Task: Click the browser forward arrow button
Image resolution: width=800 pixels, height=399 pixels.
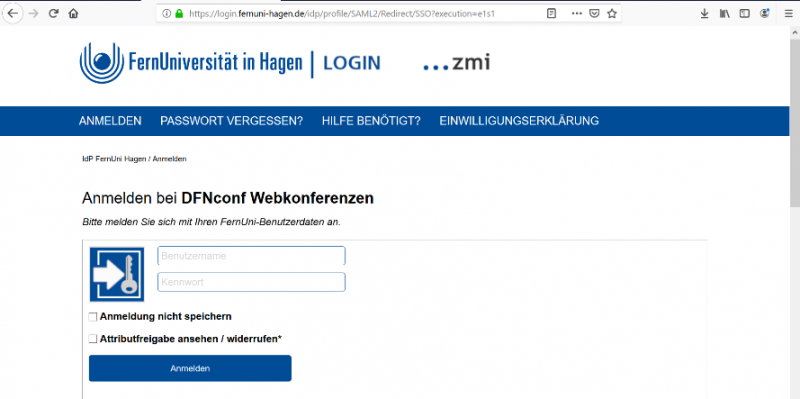Action: tap(34, 14)
